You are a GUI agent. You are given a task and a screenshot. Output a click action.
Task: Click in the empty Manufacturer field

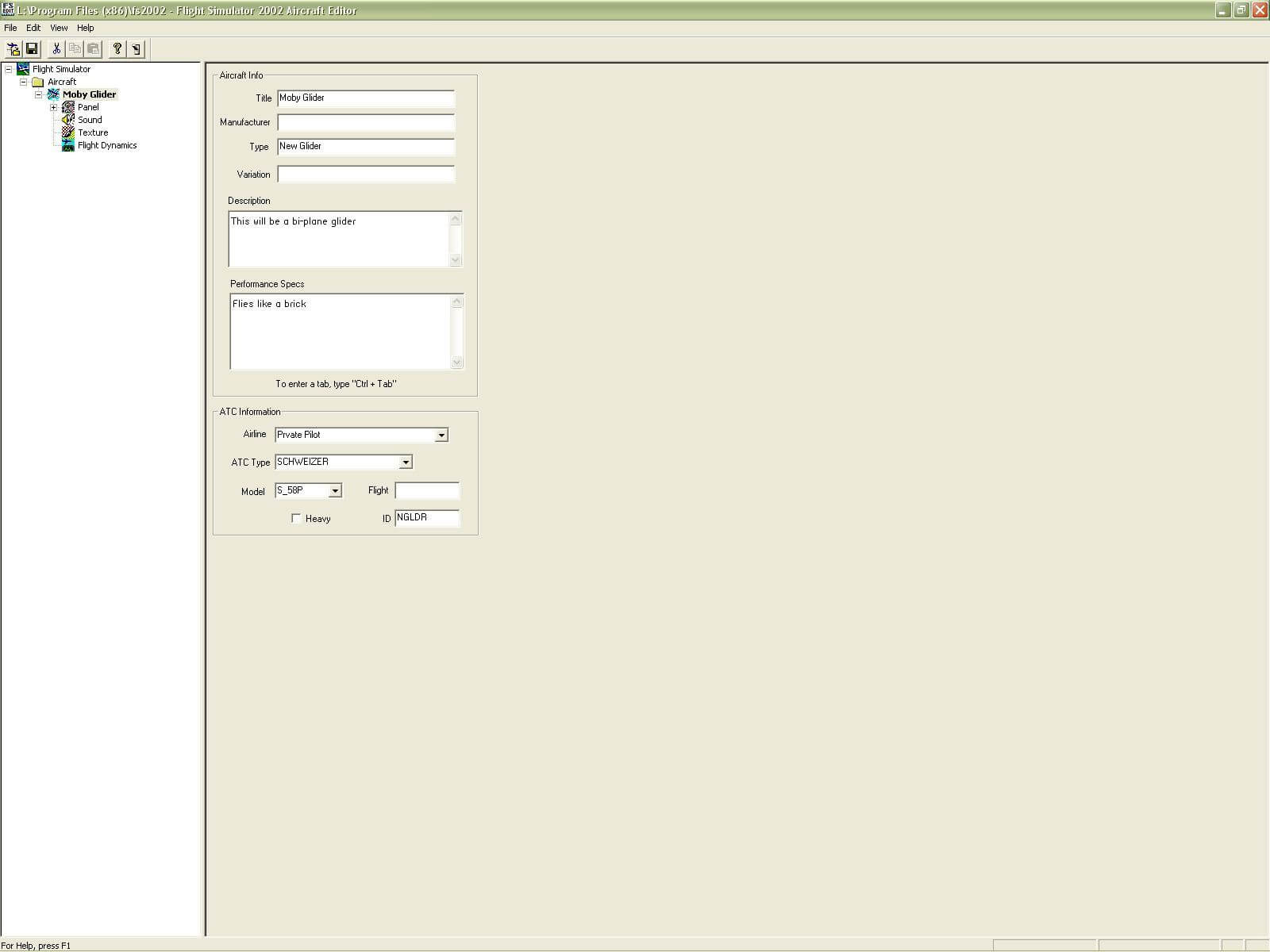[366, 122]
